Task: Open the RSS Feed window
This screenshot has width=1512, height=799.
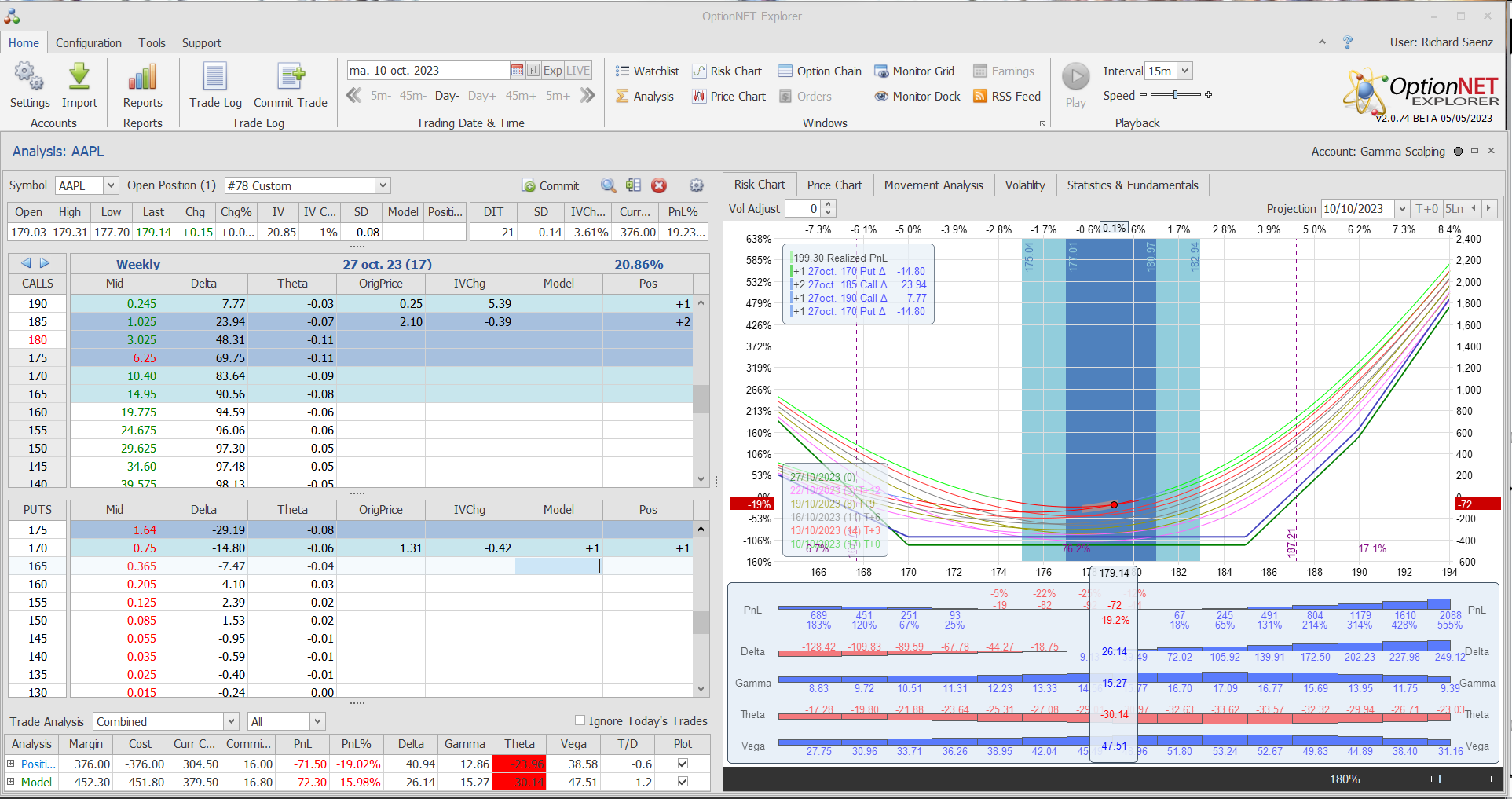Action: click(x=1007, y=97)
